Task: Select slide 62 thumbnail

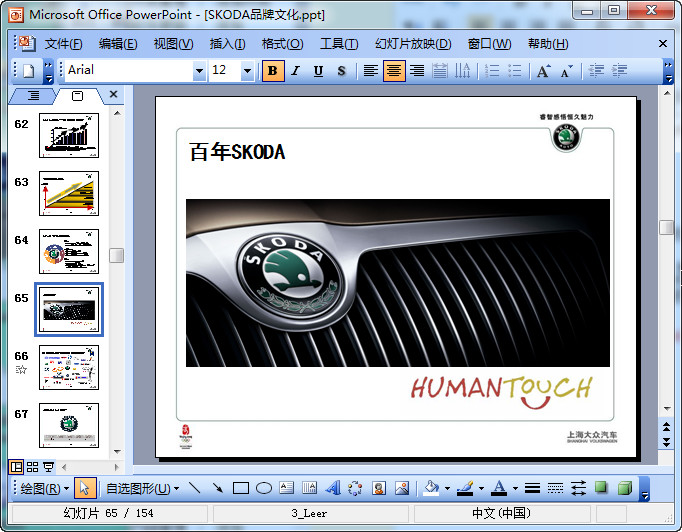Action: pyautogui.click(x=69, y=135)
